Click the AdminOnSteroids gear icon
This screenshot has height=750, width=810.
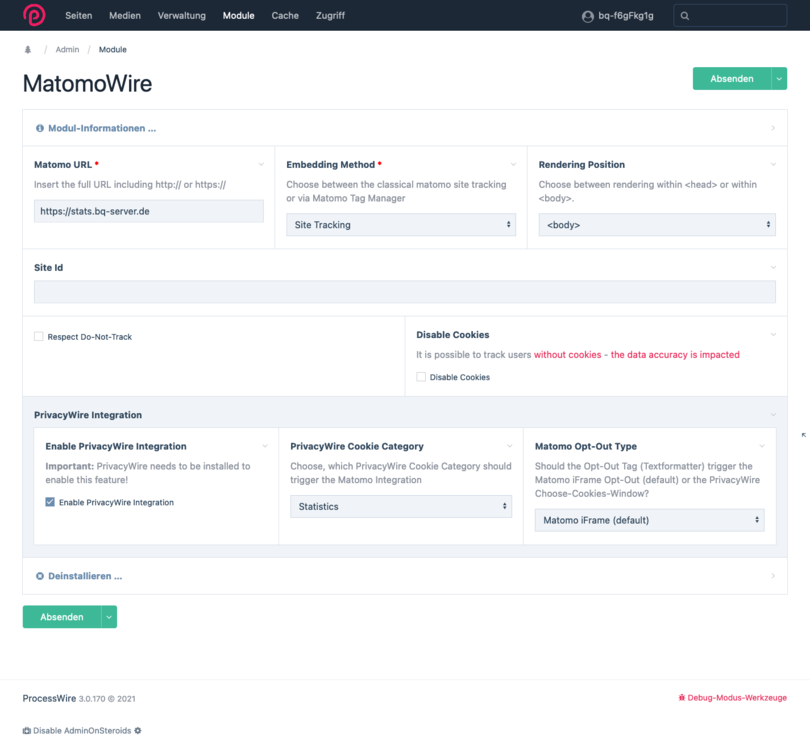tap(138, 731)
